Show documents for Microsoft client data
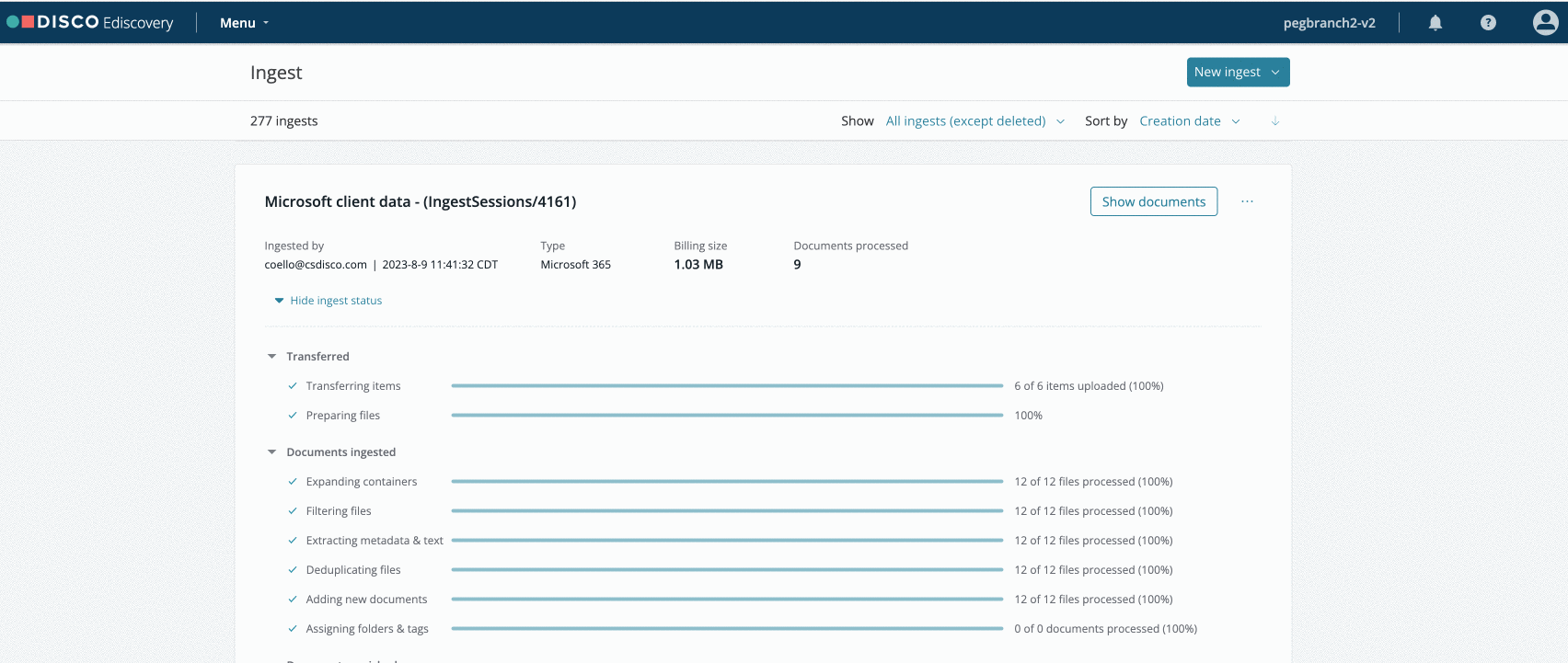Viewport: 1568px width, 663px height. coord(1153,201)
